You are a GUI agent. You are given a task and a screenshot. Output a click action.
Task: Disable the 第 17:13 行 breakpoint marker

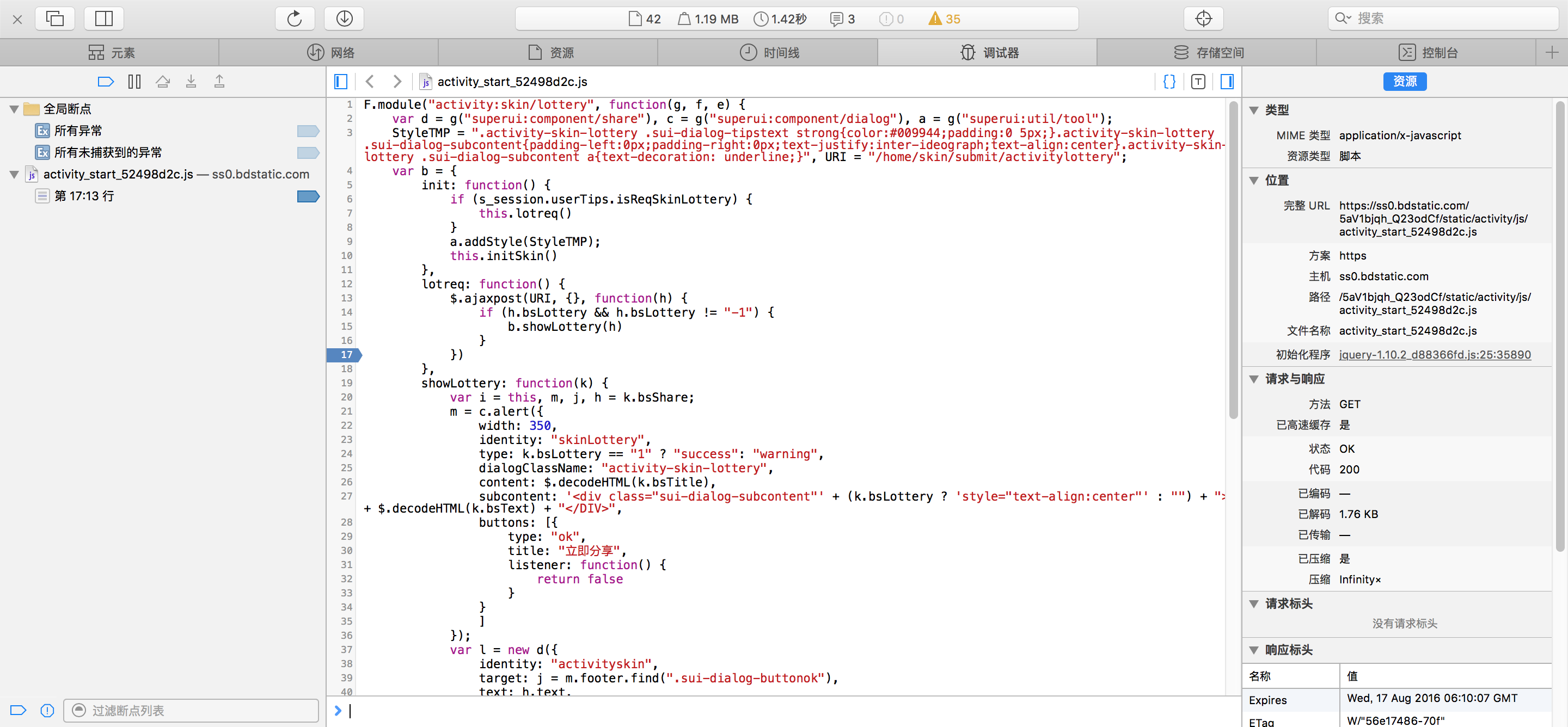[x=308, y=196]
